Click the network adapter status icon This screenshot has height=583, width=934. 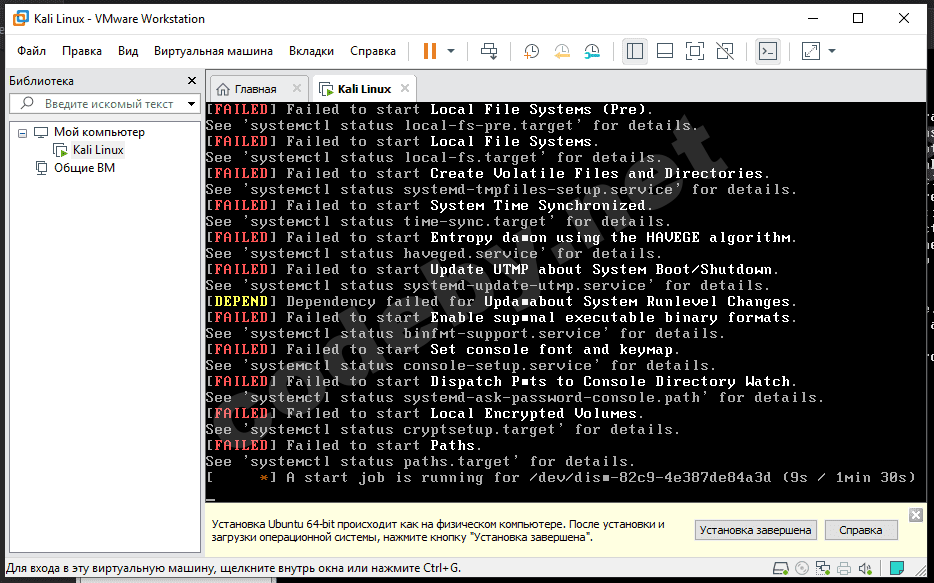(x=823, y=568)
